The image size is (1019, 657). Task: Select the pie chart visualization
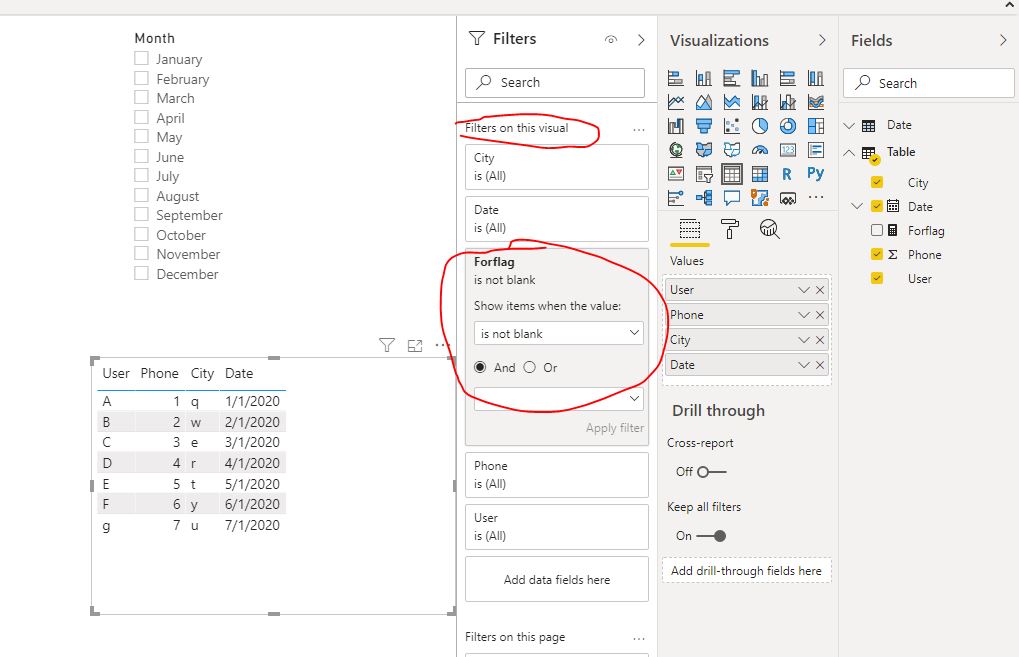click(760, 126)
